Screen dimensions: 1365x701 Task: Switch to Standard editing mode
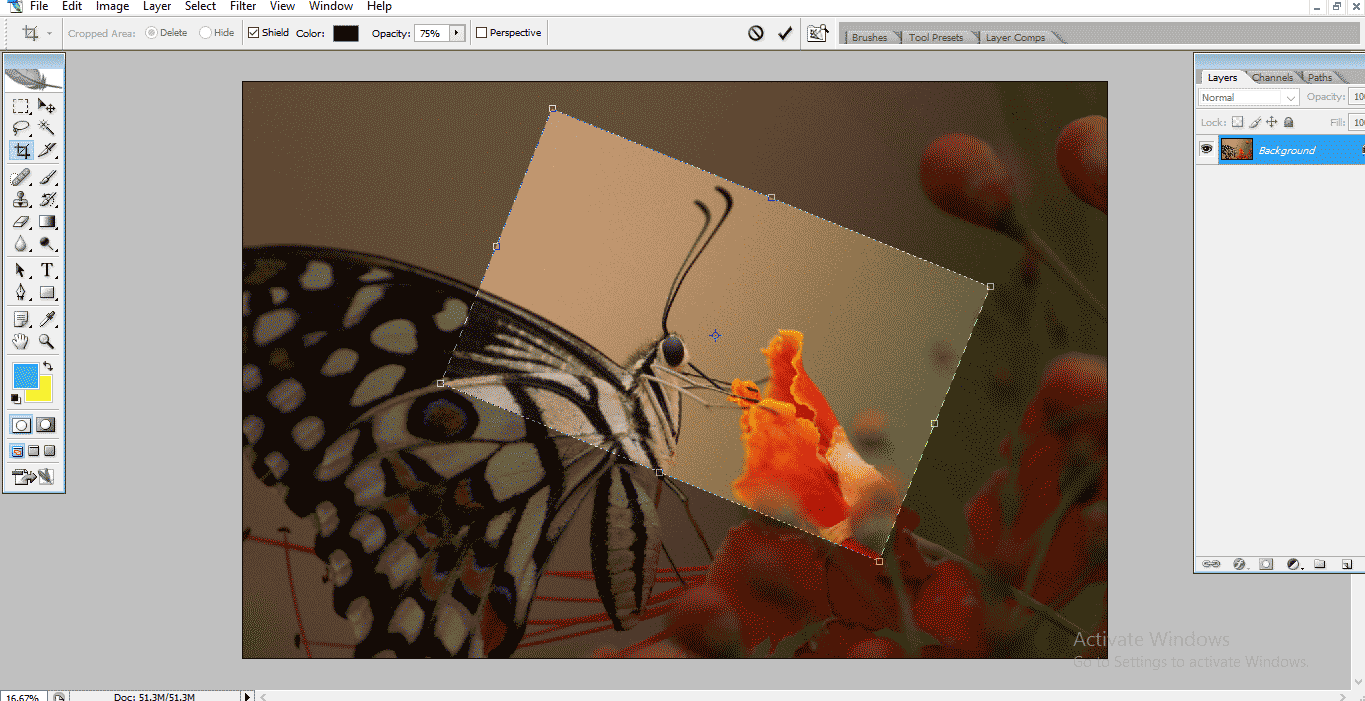(20, 425)
